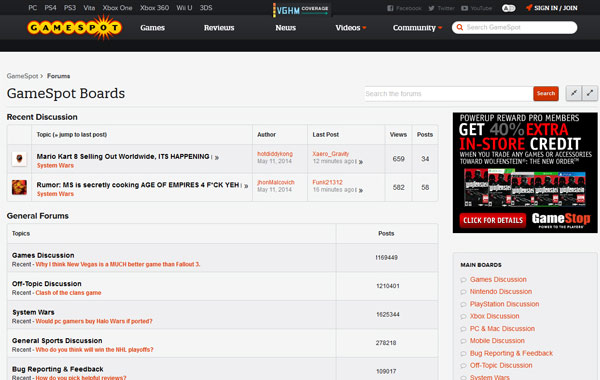Viewport: 600px width, 380px height.
Task: Open the Facebook social icon link
Action: point(390,8)
